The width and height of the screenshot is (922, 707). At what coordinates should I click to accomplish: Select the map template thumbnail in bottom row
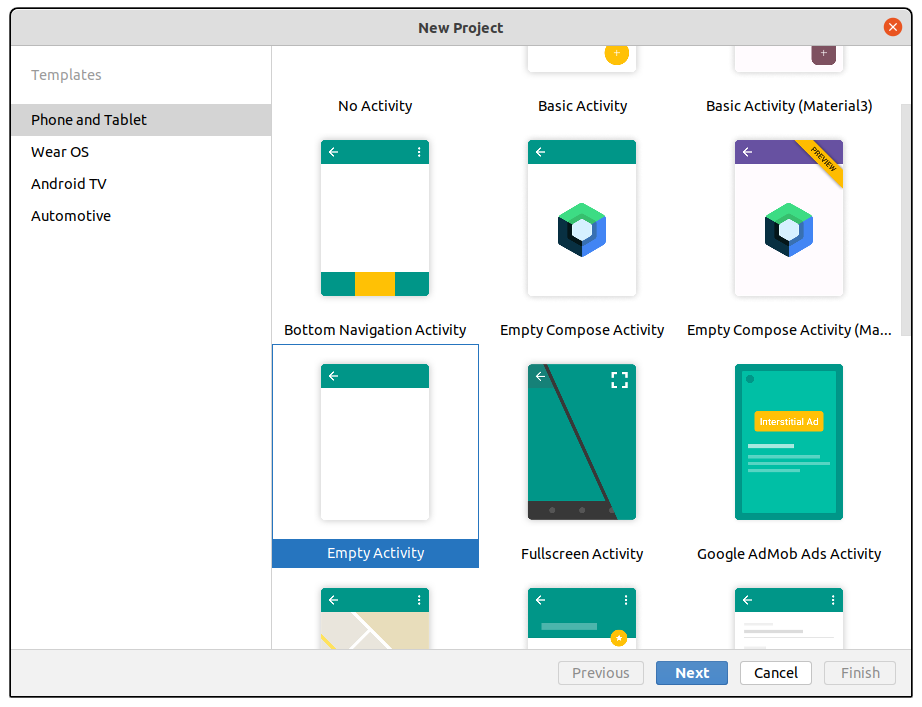pyautogui.click(x=375, y=618)
